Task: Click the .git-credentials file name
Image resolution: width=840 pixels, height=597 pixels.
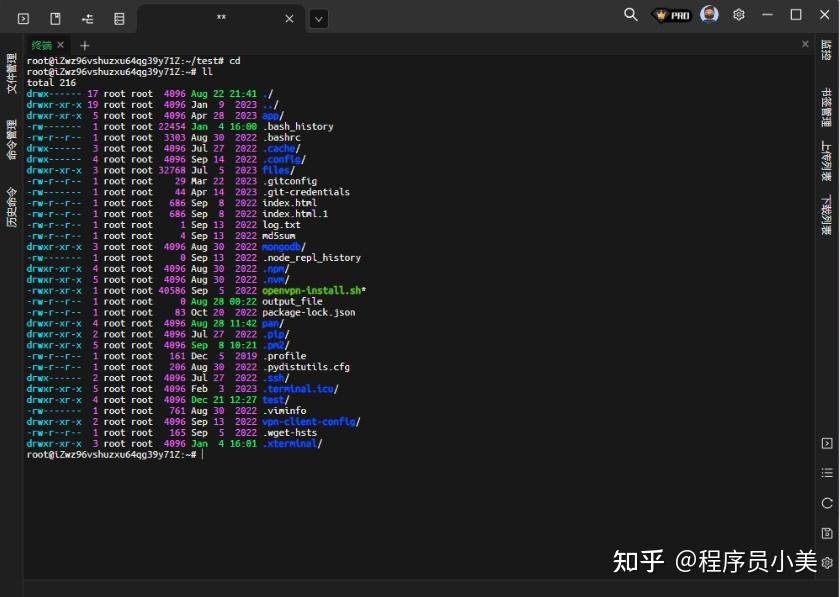Action: click(x=306, y=192)
